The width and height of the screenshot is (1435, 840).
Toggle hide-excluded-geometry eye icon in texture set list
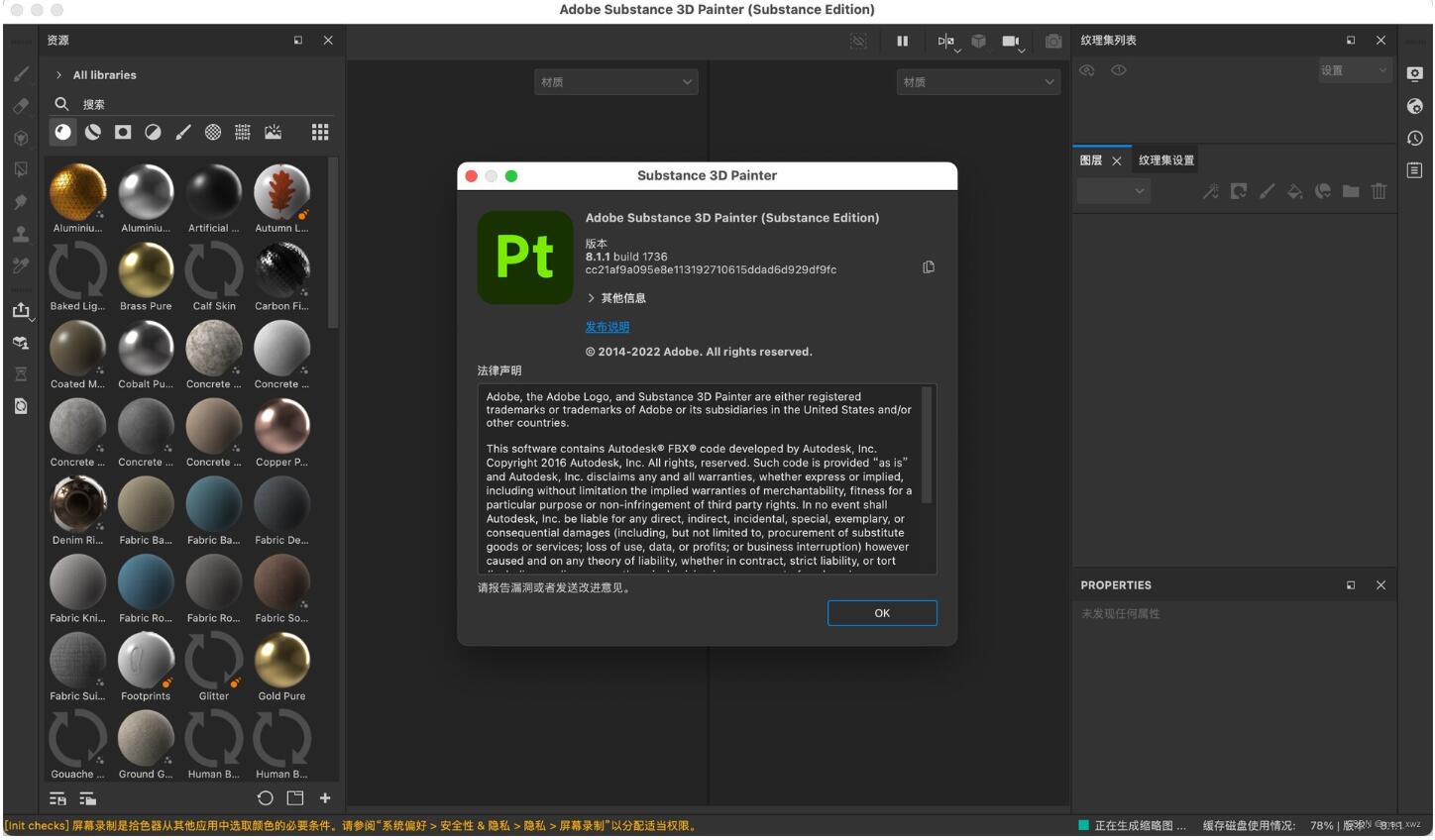[1087, 70]
